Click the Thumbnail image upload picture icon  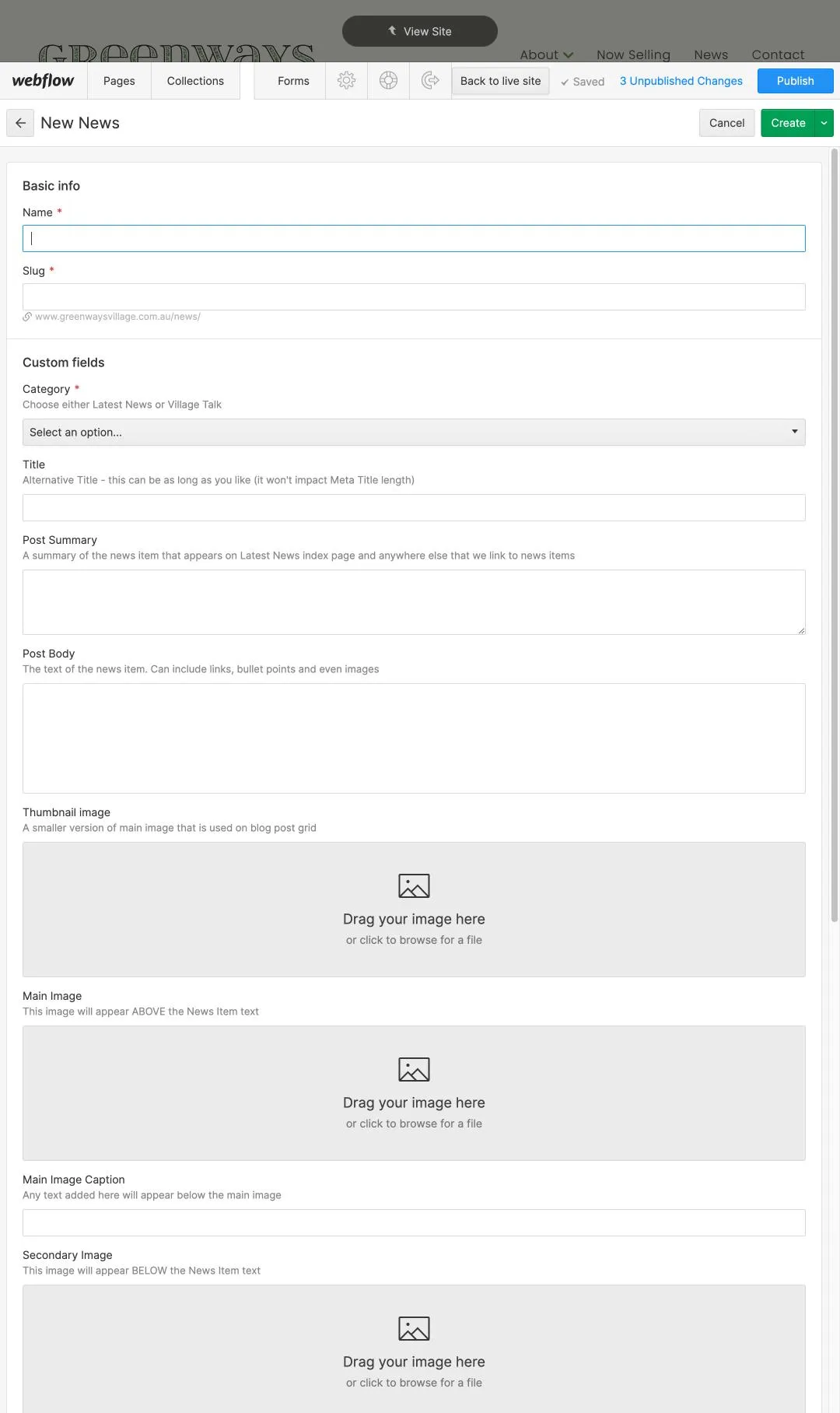pyautogui.click(x=414, y=885)
